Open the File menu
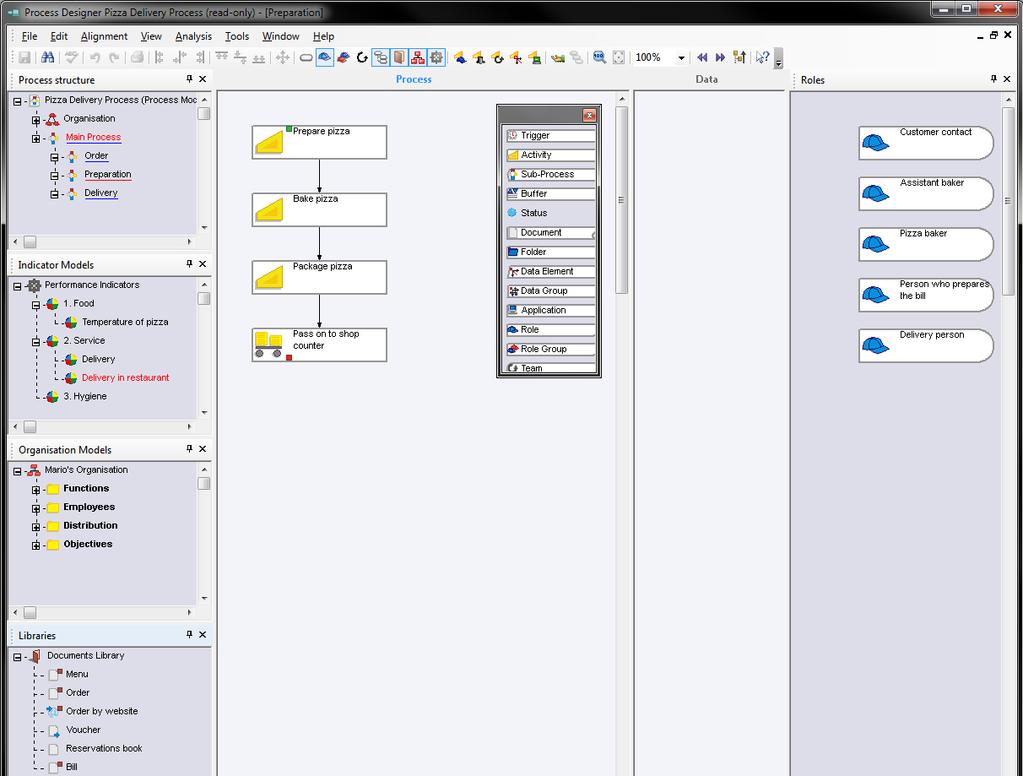The image size is (1023, 776). (29, 37)
